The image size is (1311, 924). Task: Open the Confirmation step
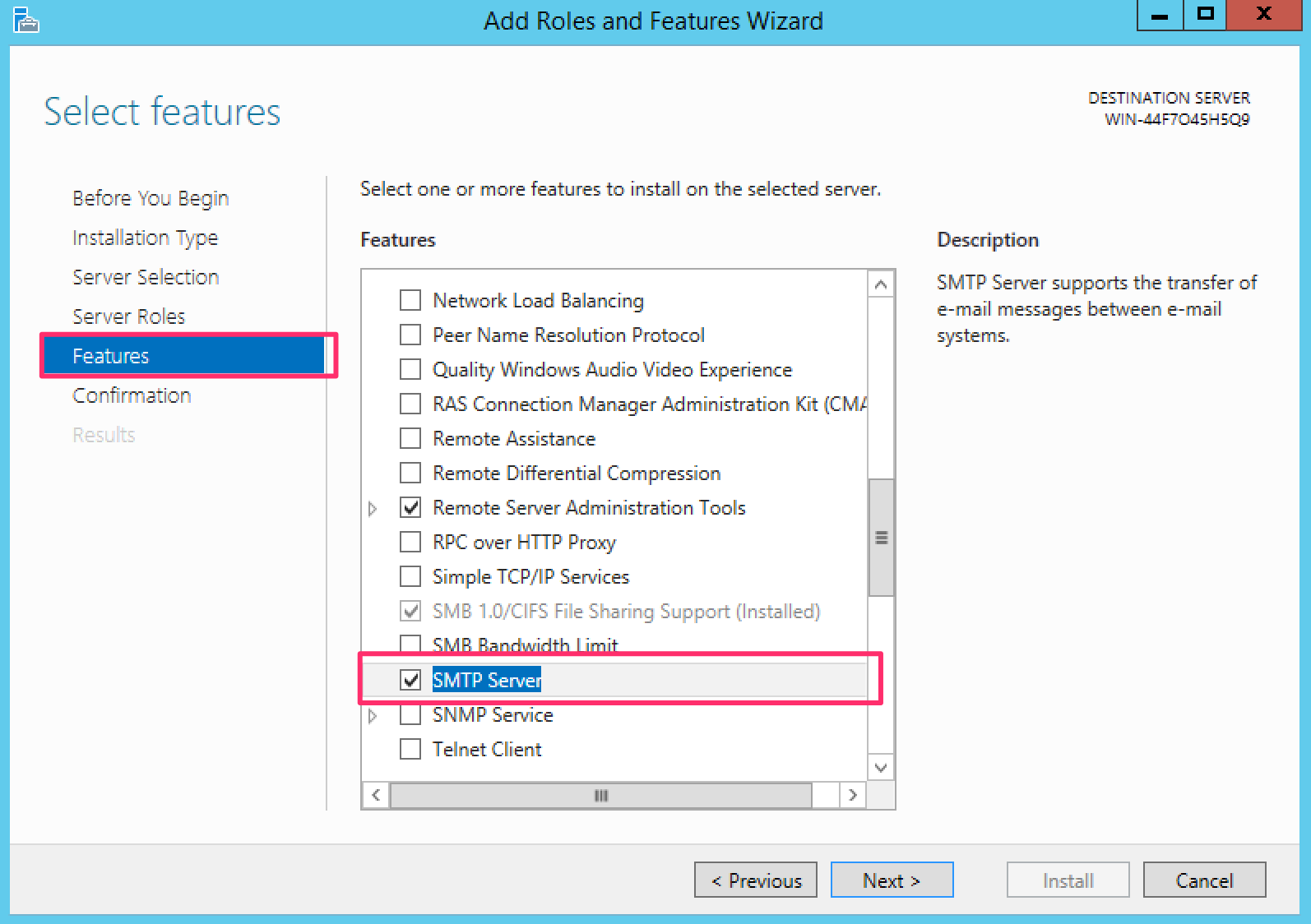132,395
